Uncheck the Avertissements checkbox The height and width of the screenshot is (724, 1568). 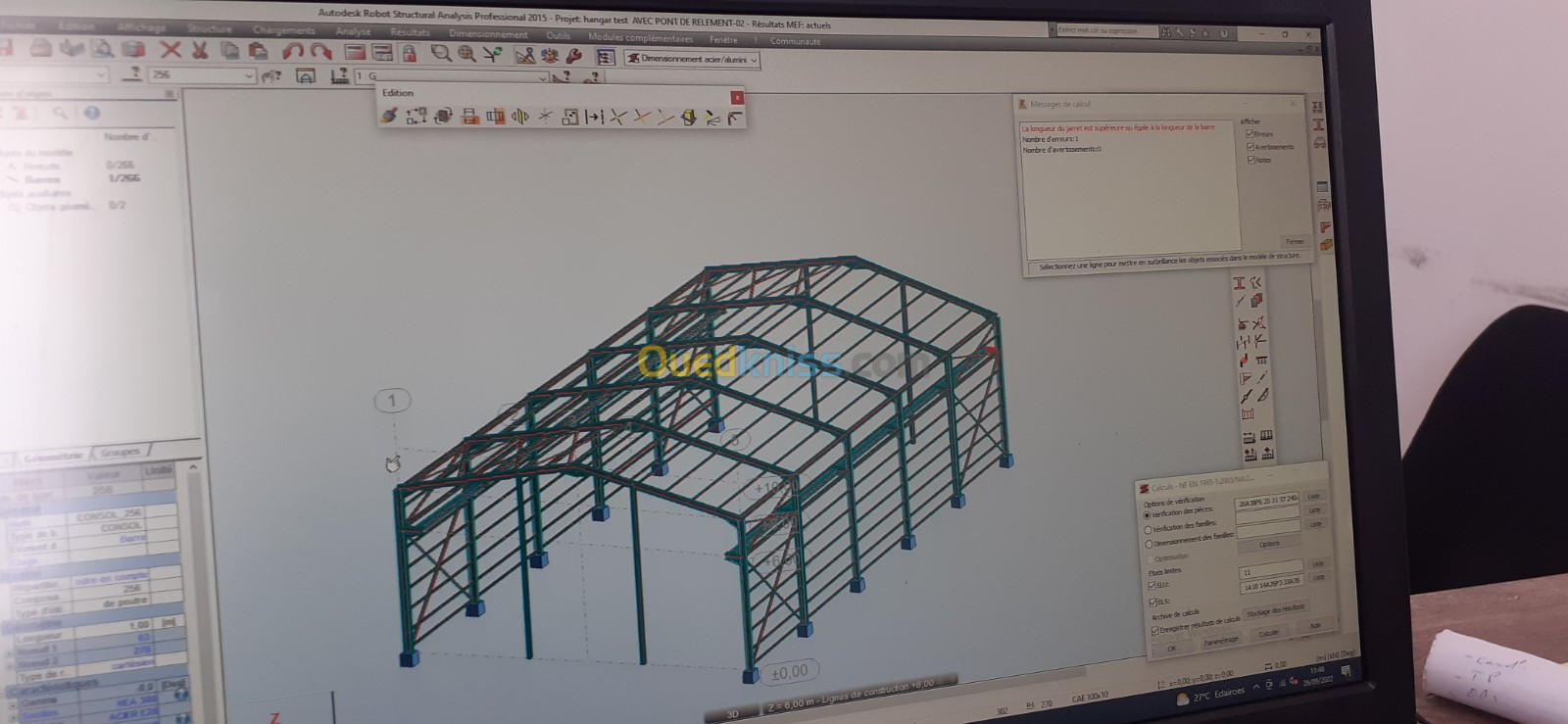[1250, 146]
